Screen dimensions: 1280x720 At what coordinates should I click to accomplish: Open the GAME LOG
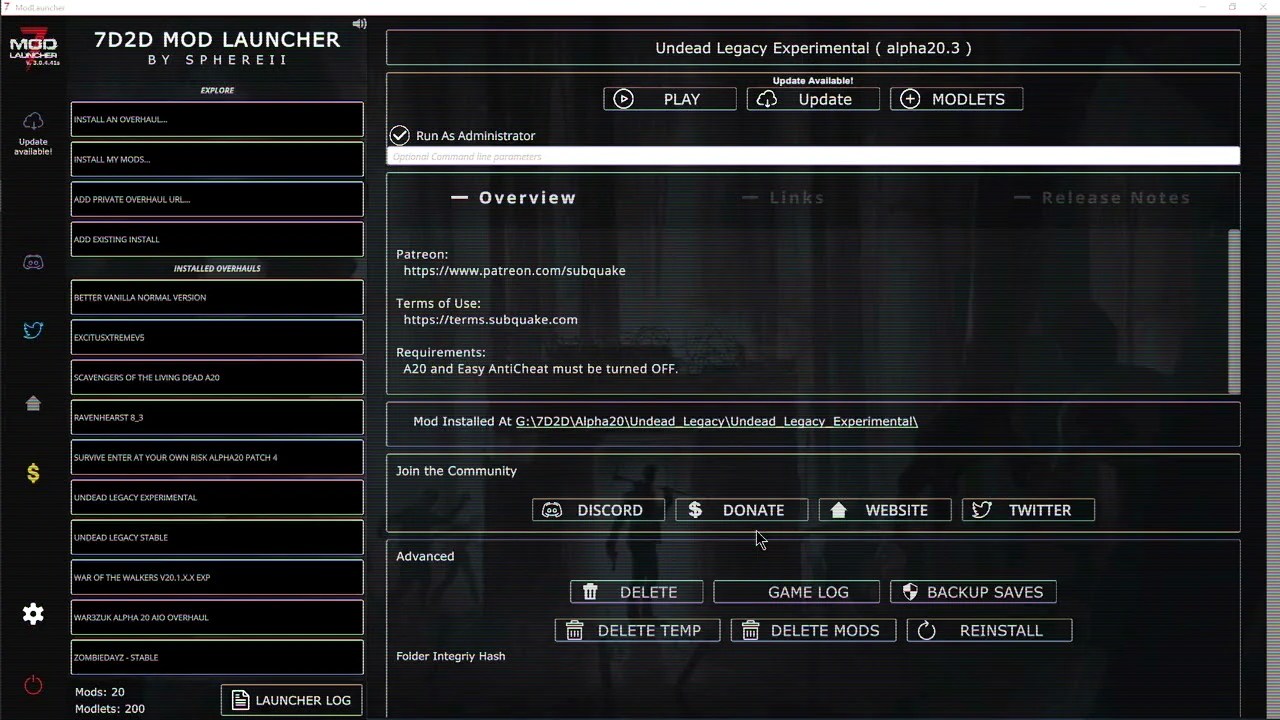tap(797, 592)
